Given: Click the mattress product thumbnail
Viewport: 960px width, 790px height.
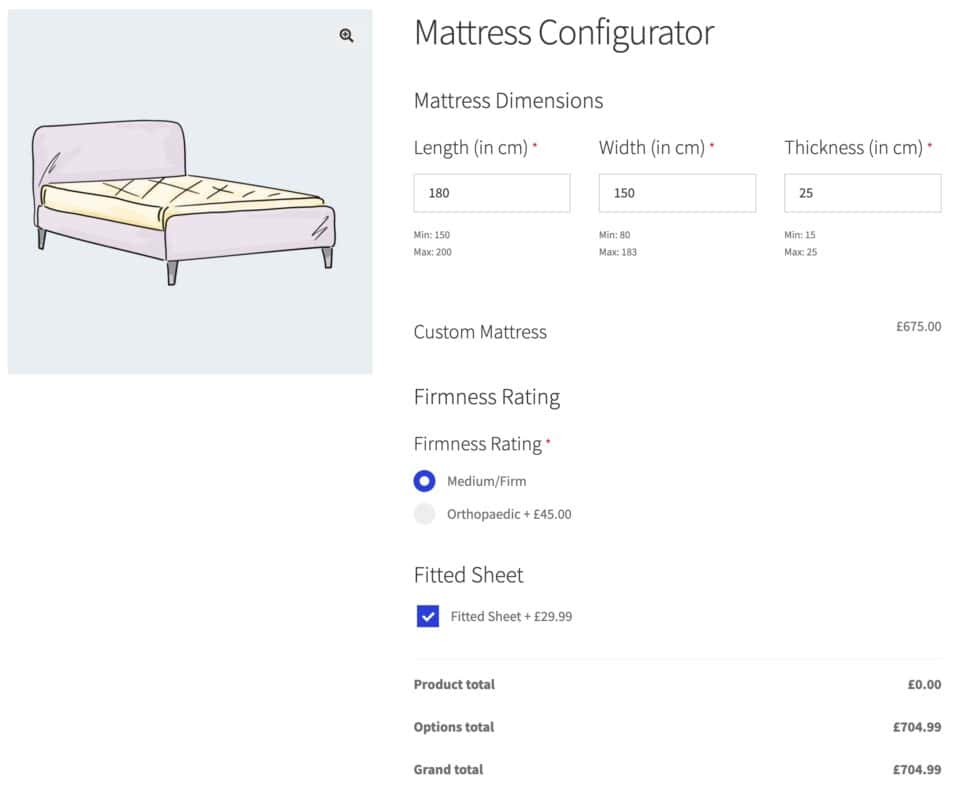Looking at the screenshot, I should (190, 192).
